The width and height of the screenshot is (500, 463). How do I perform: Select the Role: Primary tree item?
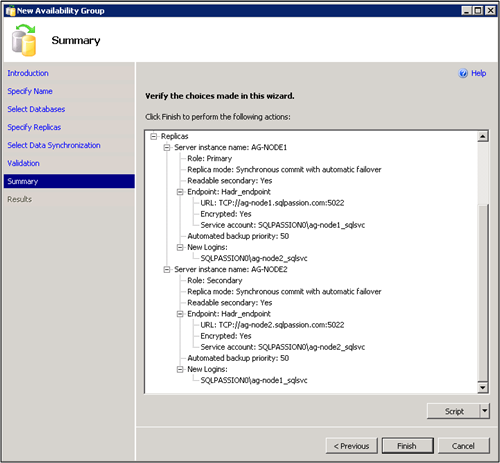point(209,158)
